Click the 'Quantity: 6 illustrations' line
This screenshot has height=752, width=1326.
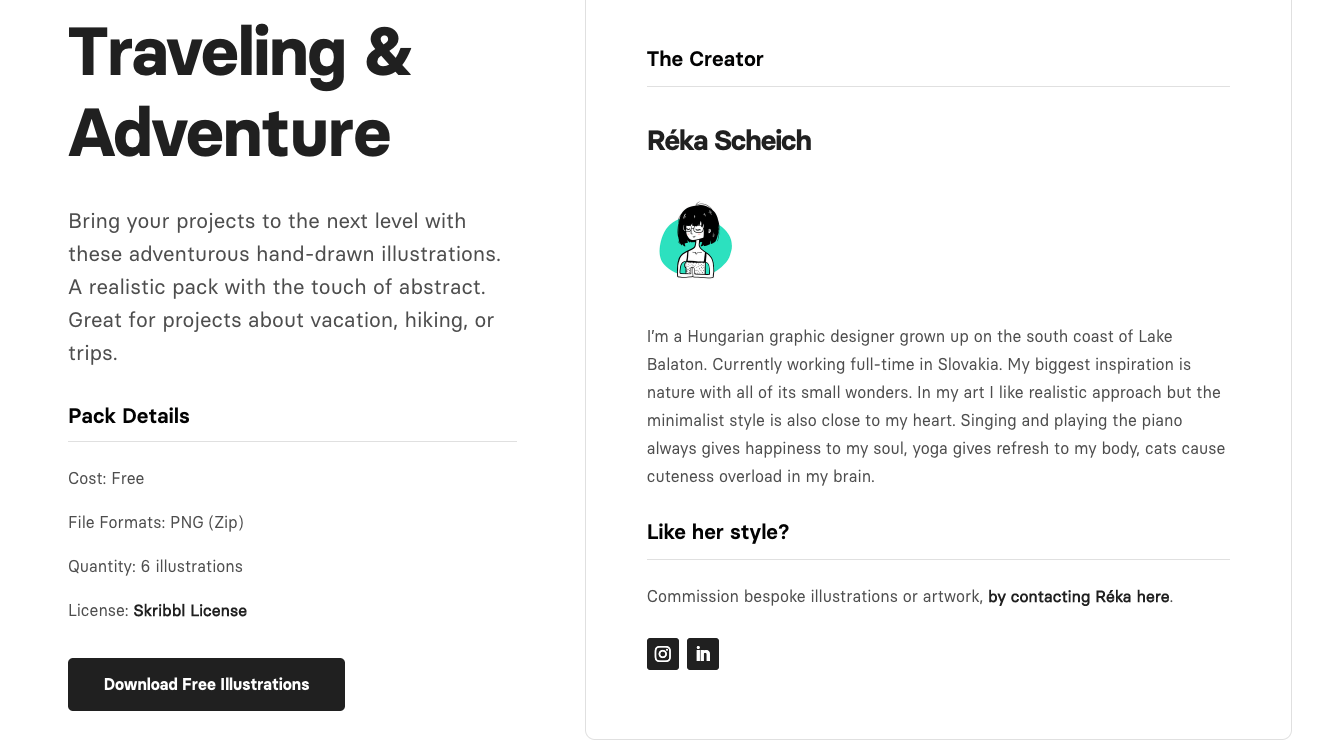tap(155, 567)
